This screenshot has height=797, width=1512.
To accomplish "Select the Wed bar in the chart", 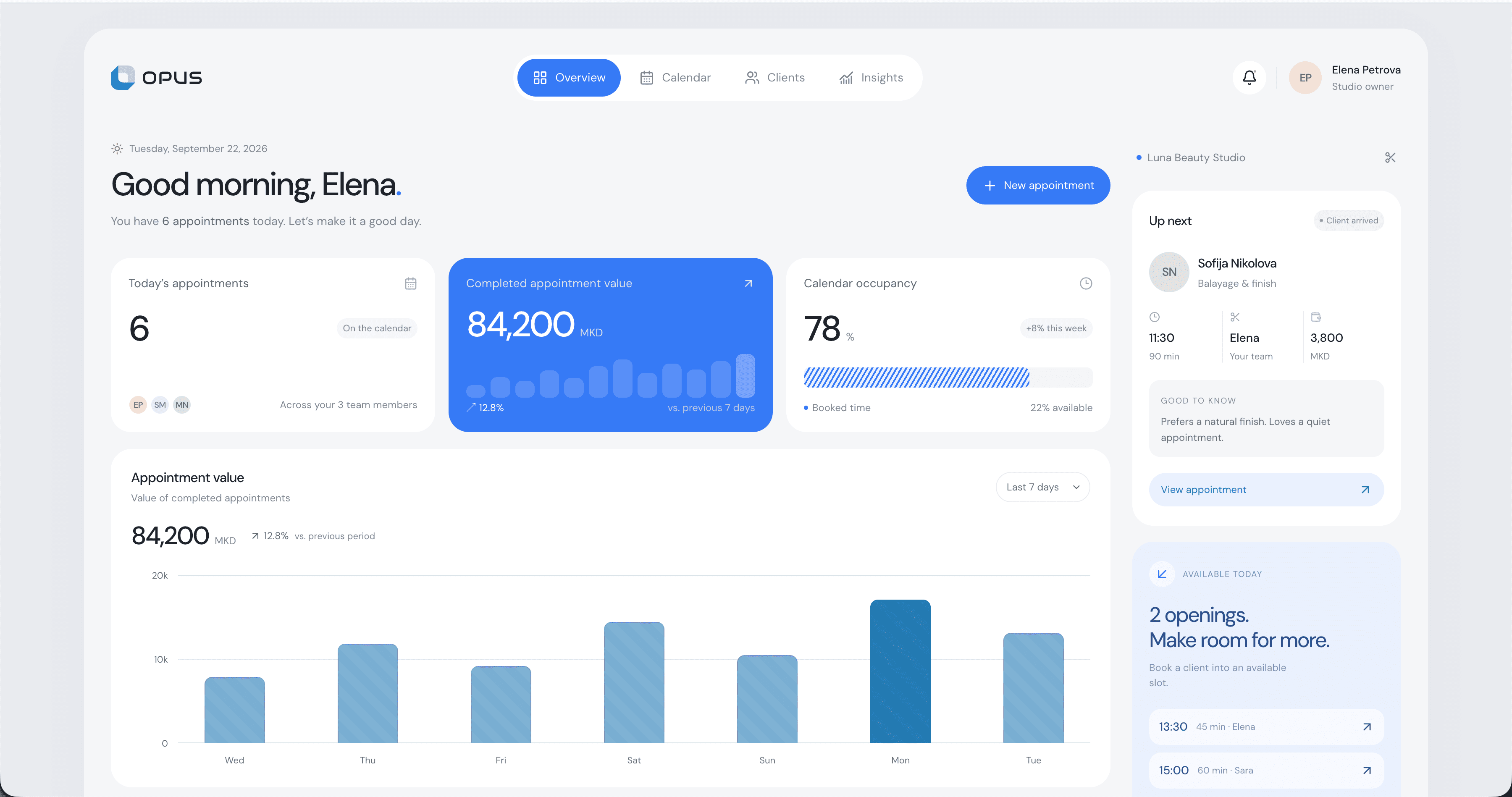I will (234, 710).
